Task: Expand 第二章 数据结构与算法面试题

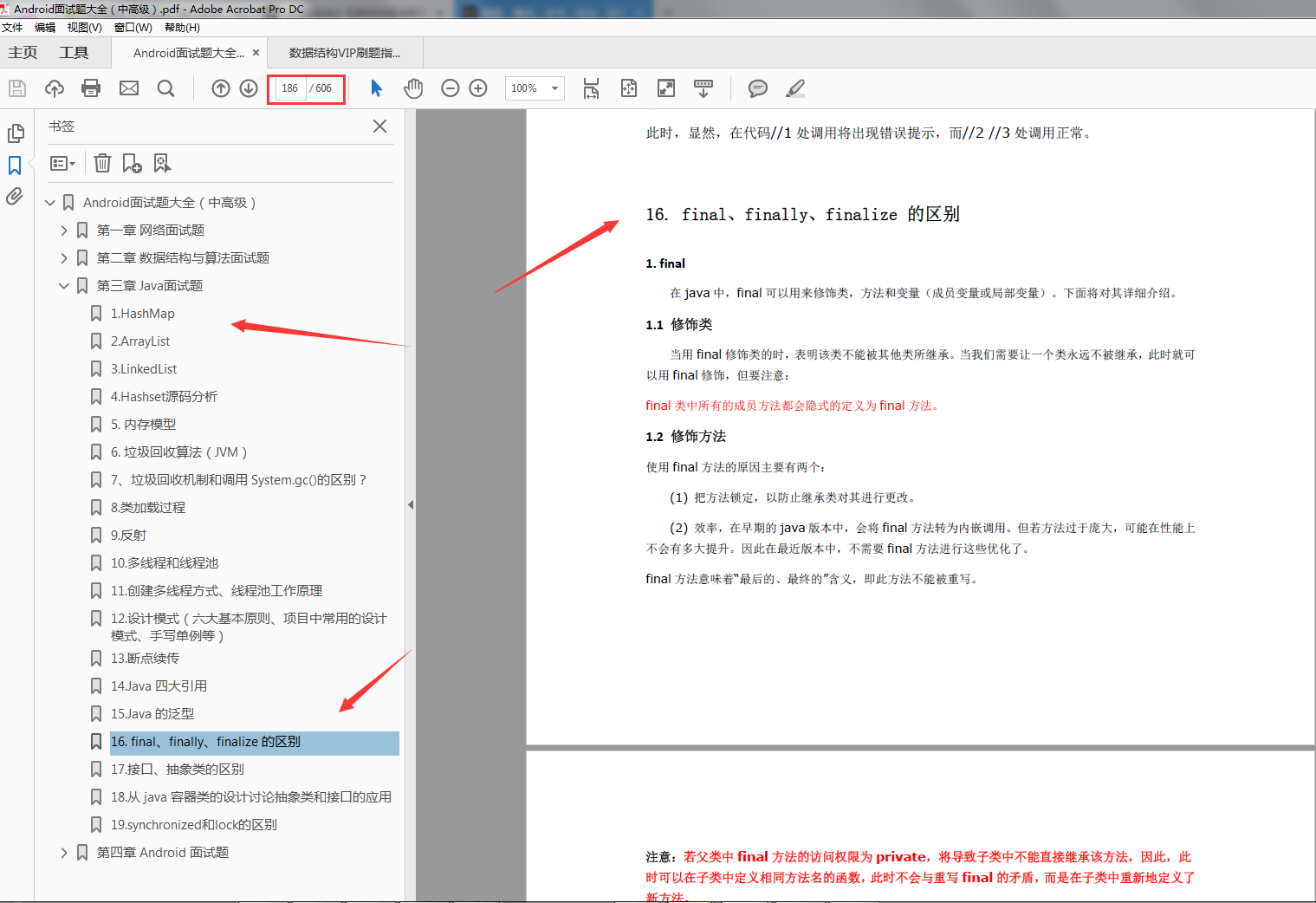Action: (x=64, y=258)
